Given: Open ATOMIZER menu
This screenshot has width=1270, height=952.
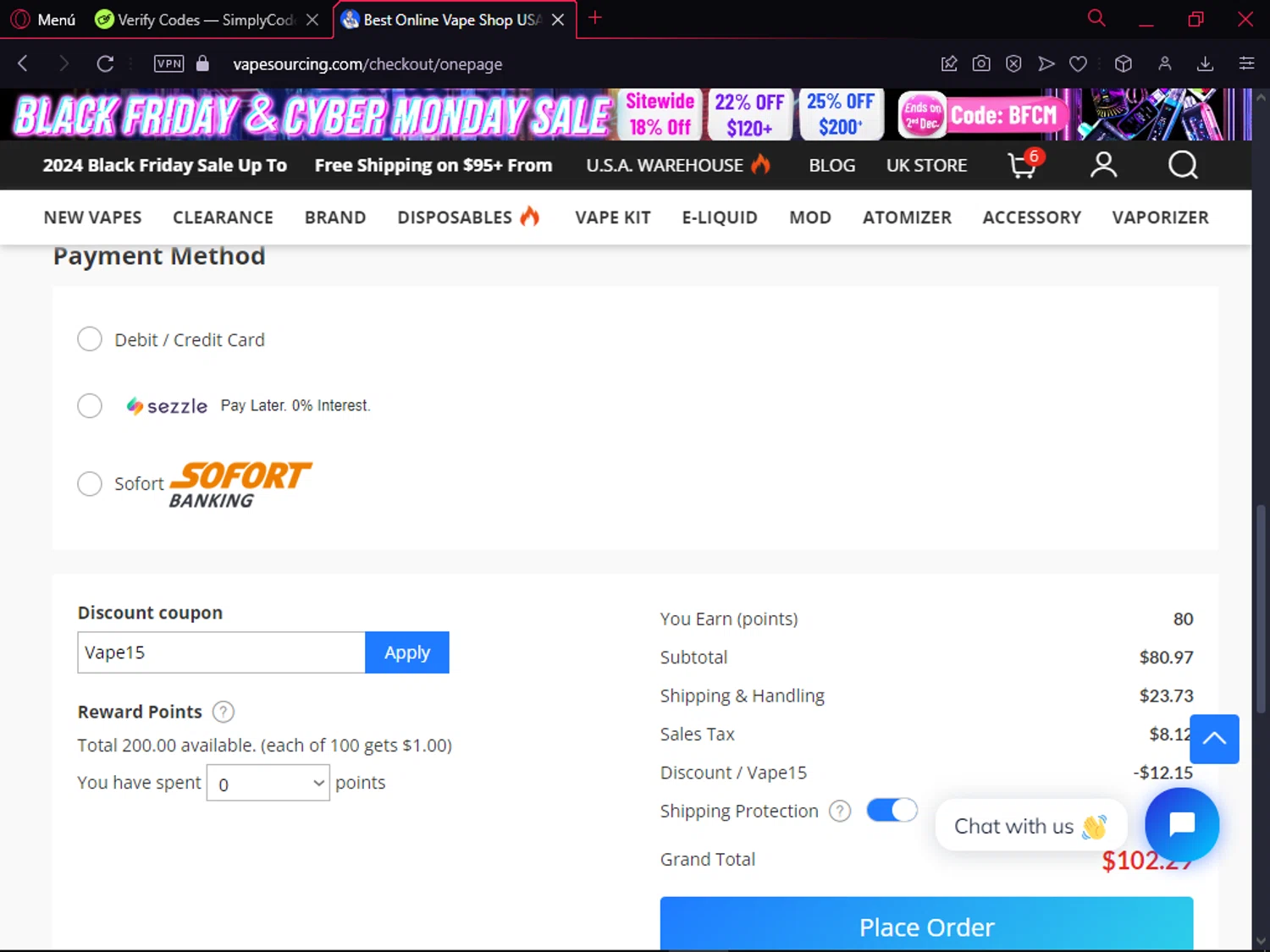Looking at the screenshot, I should (x=907, y=217).
